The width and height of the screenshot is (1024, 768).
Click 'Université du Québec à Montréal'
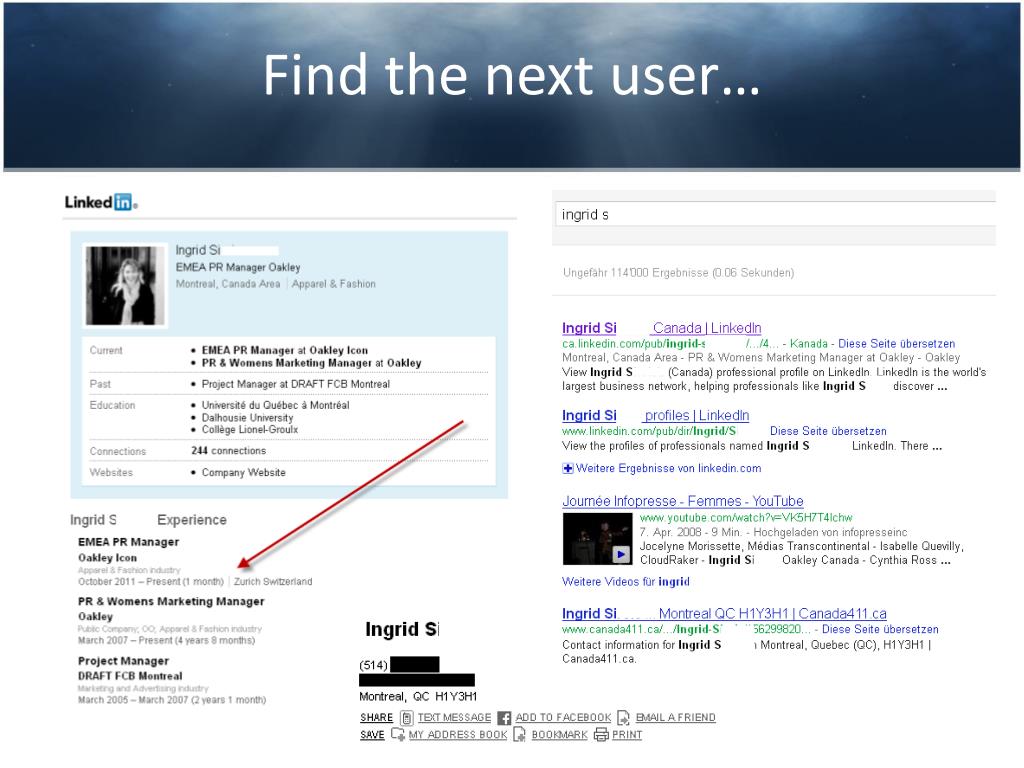(x=276, y=405)
